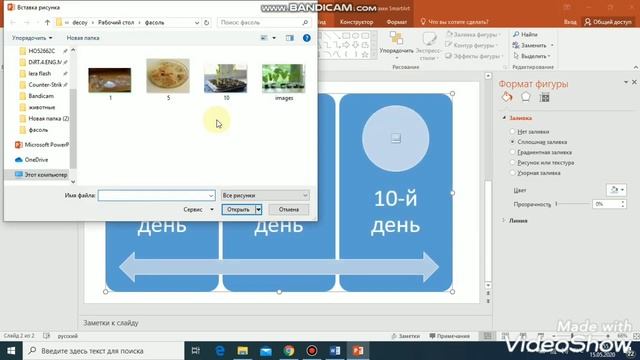Open fill color picker Цвет button
This screenshot has width=640, height=360.
click(x=616, y=190)
